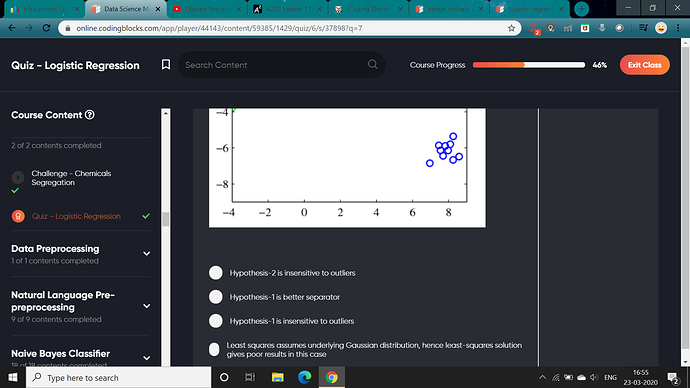Bookmark this quiz with the bookmark icon

coord(165,65)
